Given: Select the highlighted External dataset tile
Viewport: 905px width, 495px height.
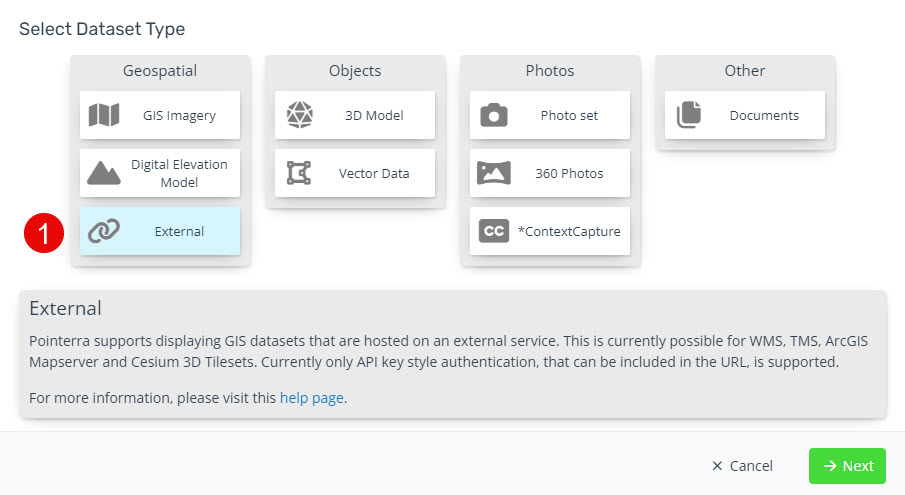Looking at the screenshot, I should point(160,231).
